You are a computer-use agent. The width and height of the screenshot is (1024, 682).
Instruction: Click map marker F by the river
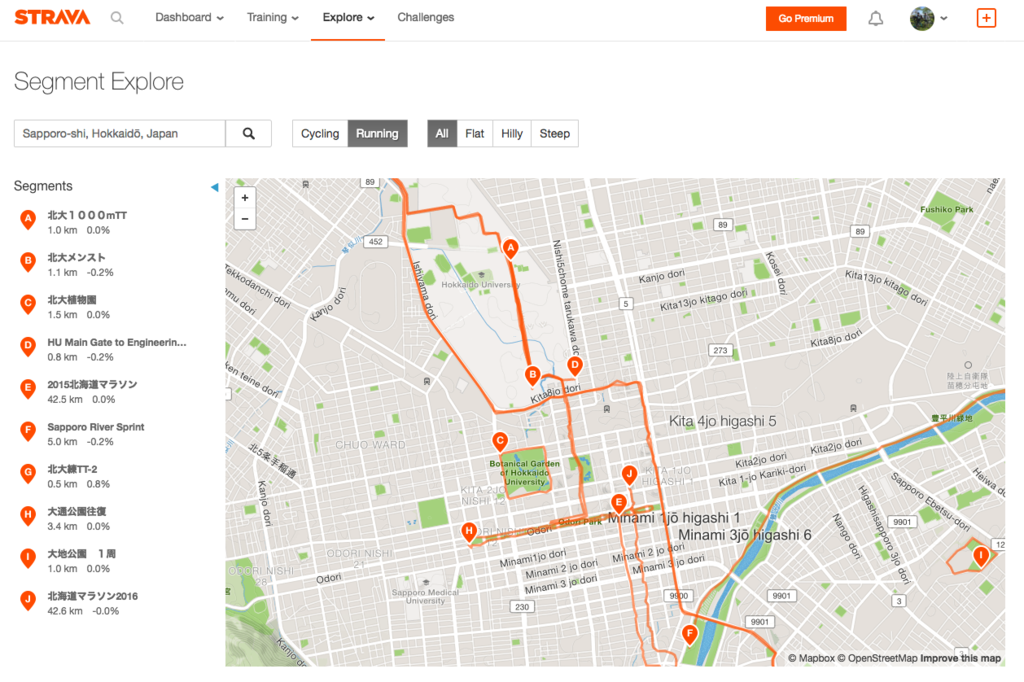click(690, 633)
